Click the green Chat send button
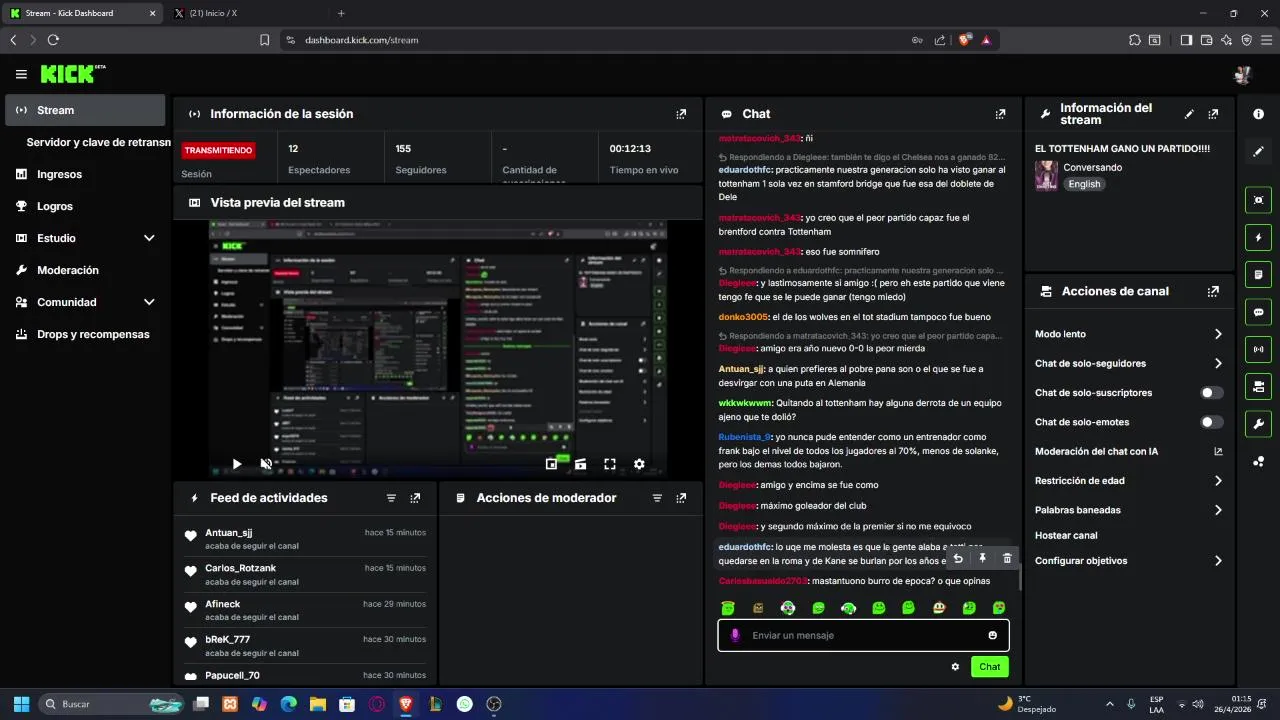1280x720 pixels. pos(989,667)
